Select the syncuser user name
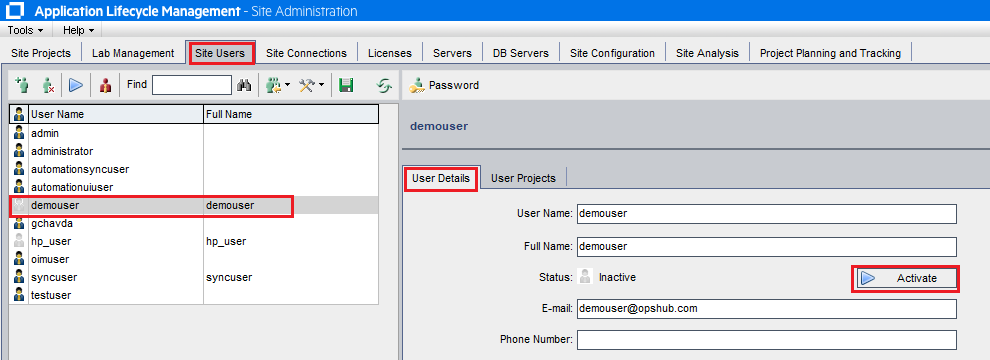Screen dimensions: 990x360 54,277
